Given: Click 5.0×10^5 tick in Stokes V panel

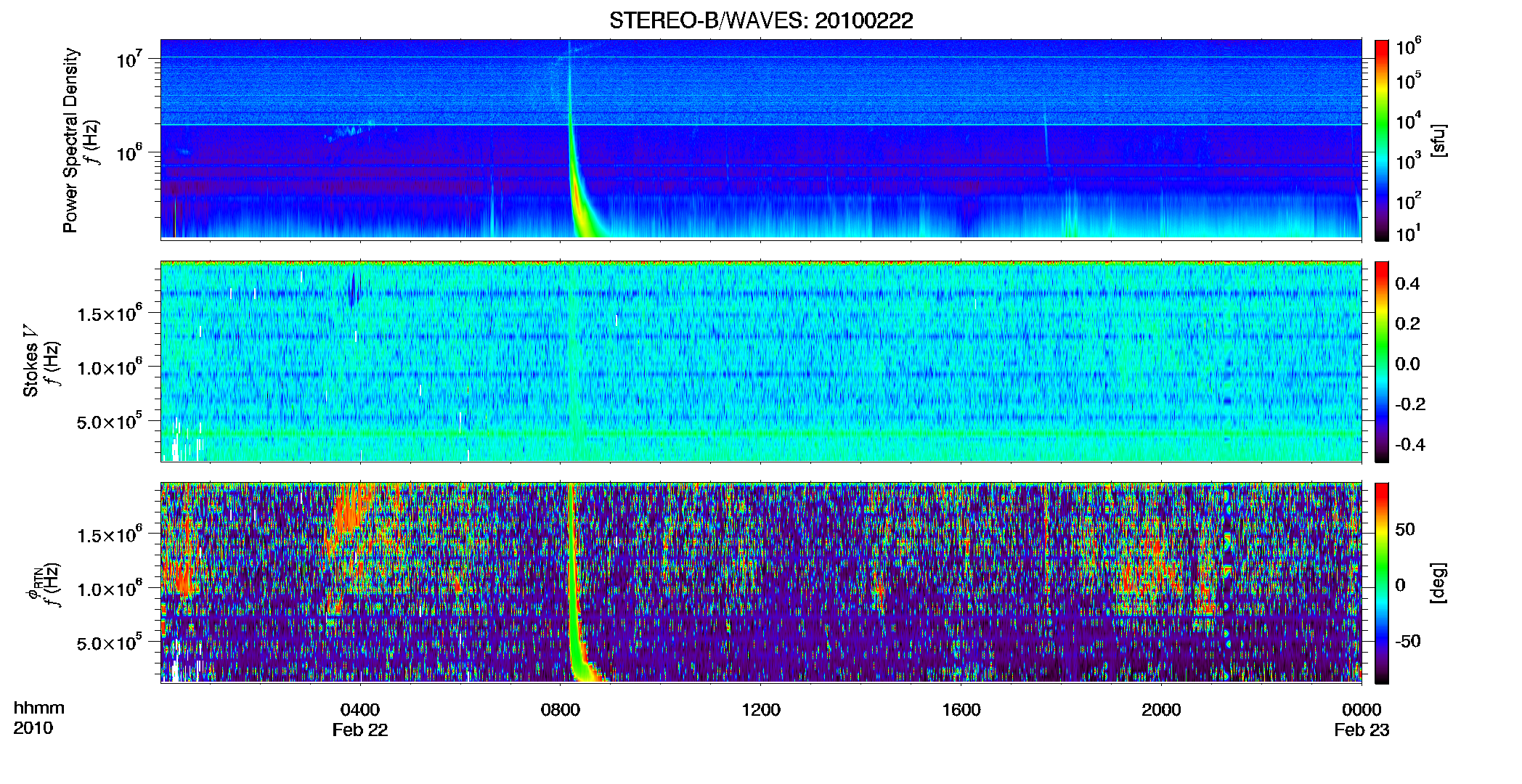Looking at the screenshot, I should (x=110, y=421).
